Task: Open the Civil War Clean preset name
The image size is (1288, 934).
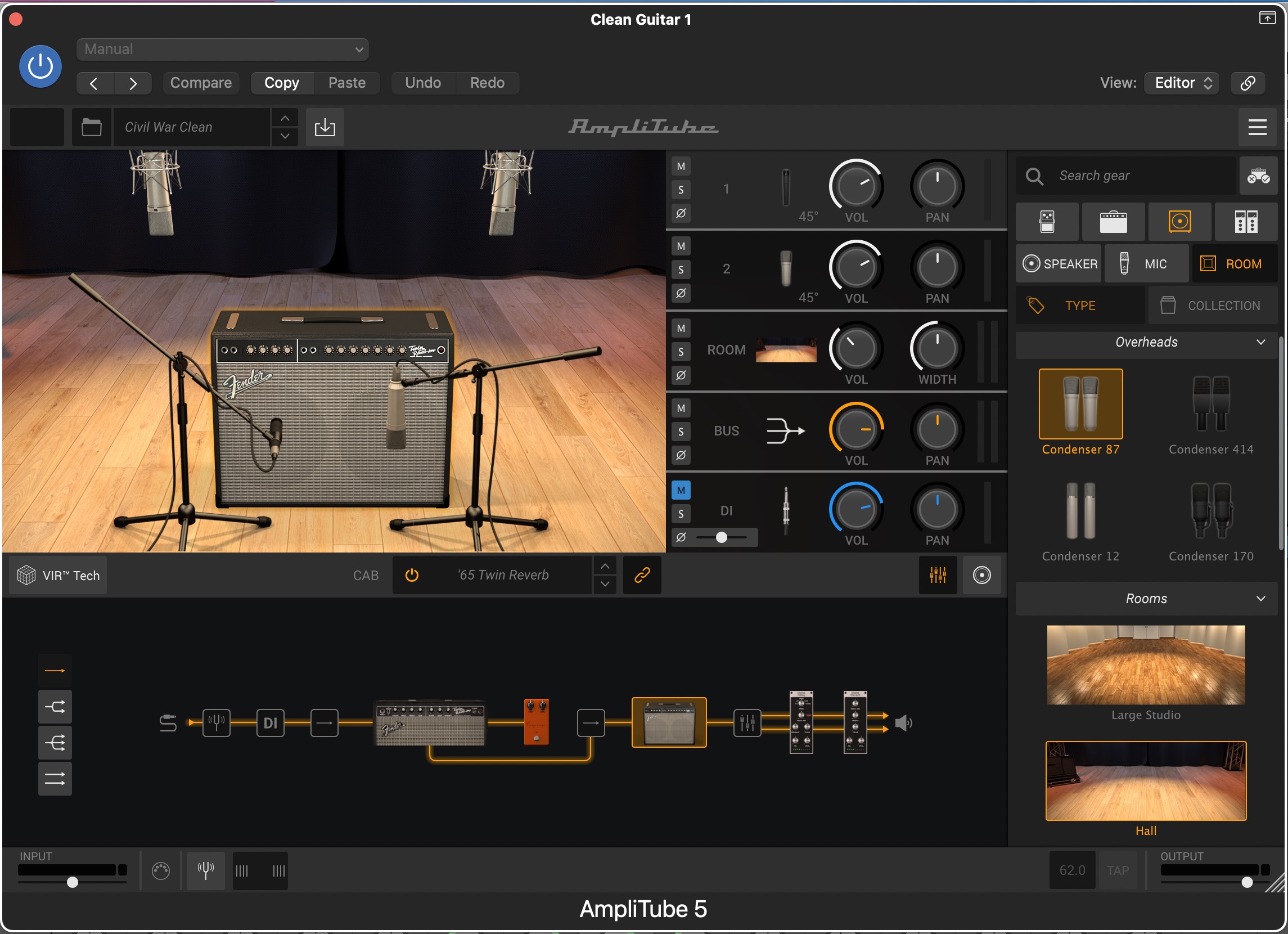Action: [x=192, y=127]
